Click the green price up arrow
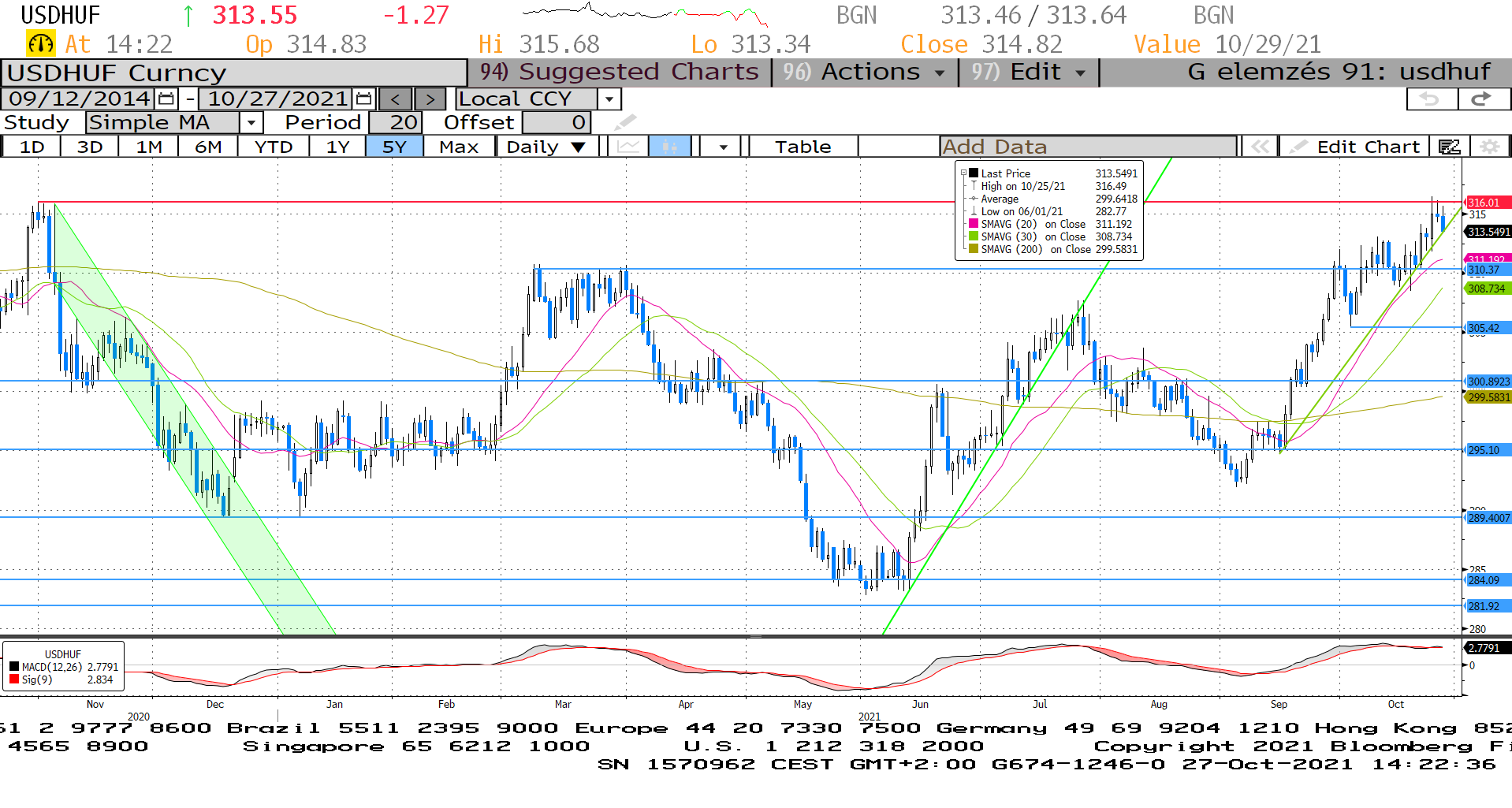Viewport: 1512px width, 808px height. 188,15
